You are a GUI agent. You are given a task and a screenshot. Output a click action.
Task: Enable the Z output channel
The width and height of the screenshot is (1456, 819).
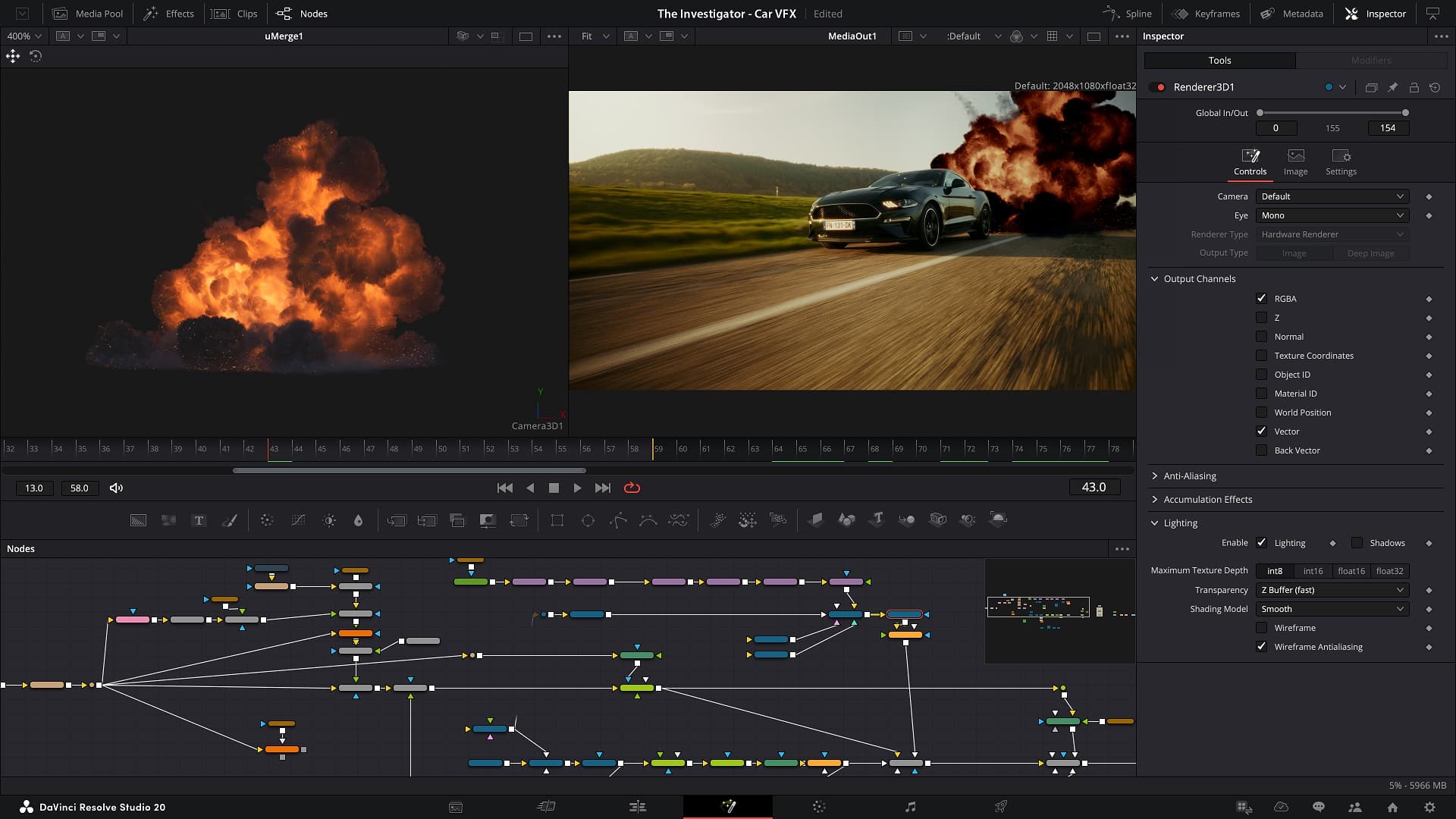(1261, 317)
